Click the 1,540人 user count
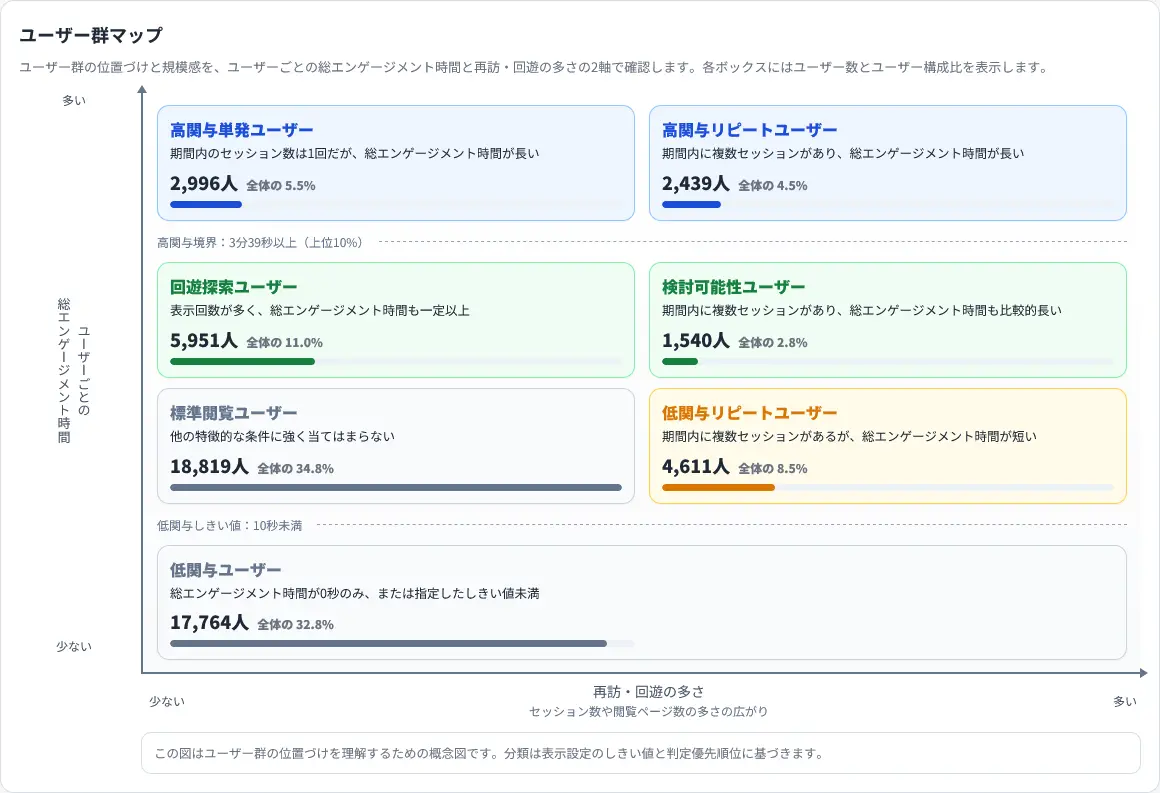This screenshot has height=793, width=1160. (695, 340)
